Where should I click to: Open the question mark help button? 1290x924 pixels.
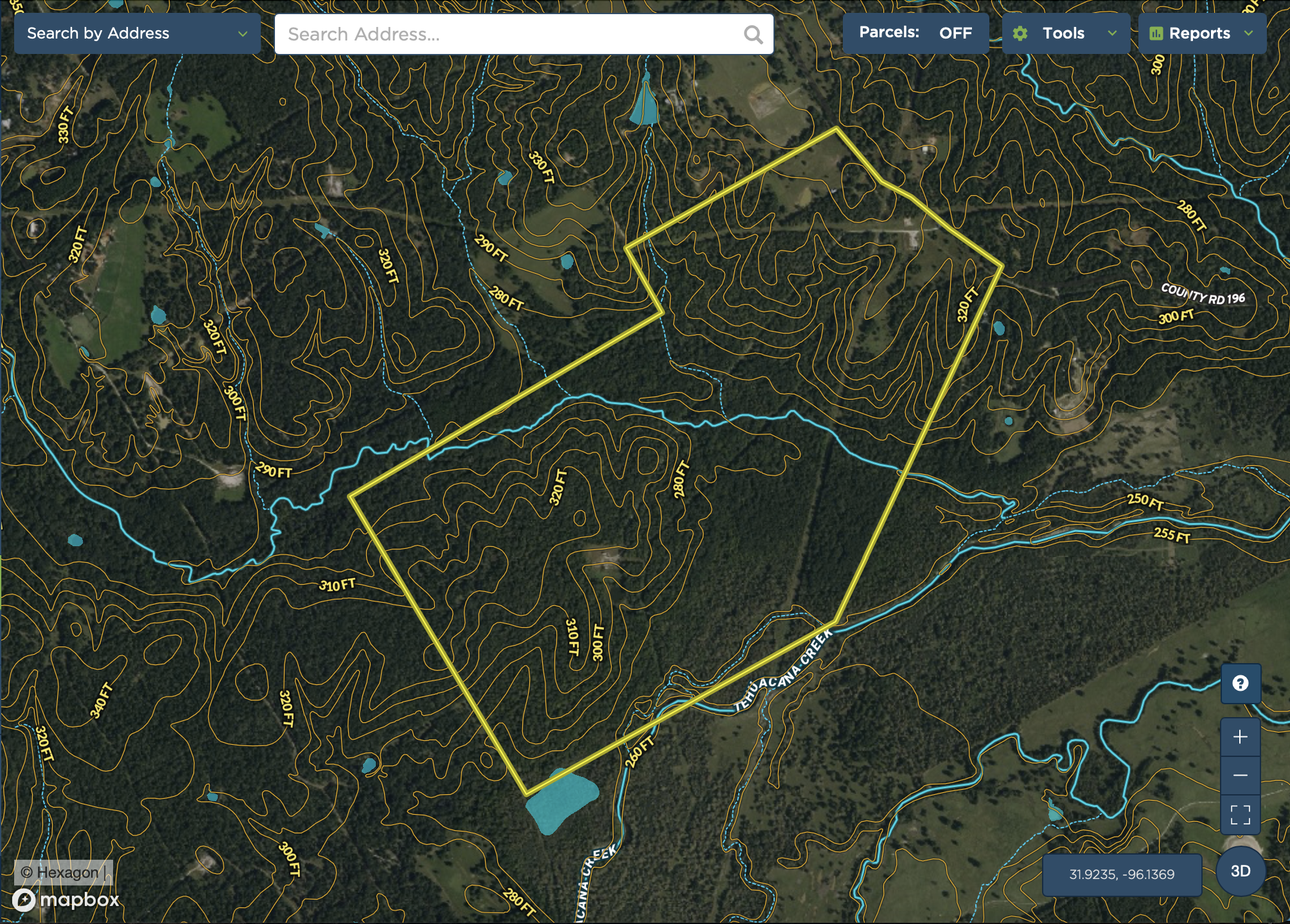click(x=1240, y=683)
